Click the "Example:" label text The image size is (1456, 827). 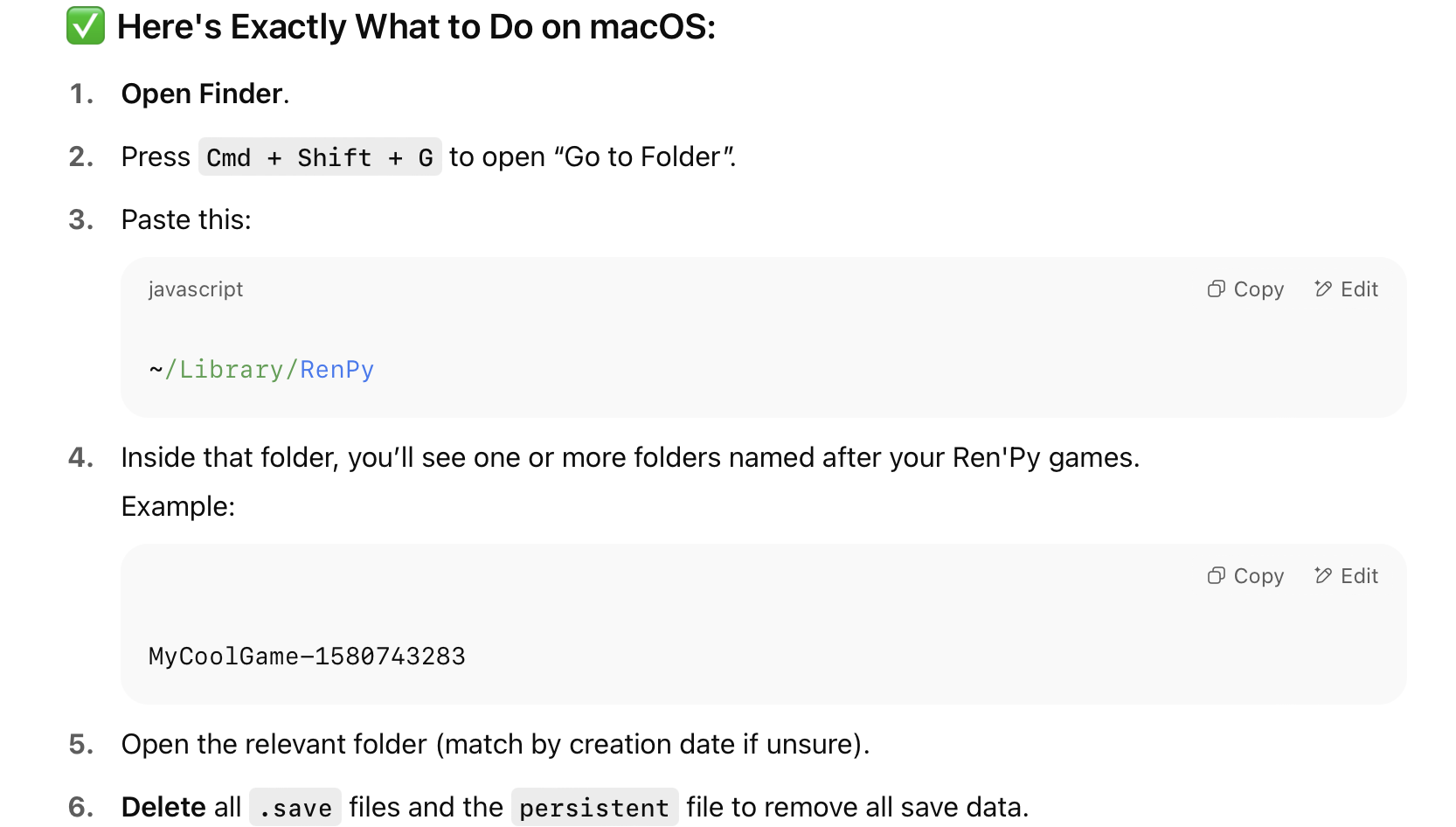pos(178,506)
